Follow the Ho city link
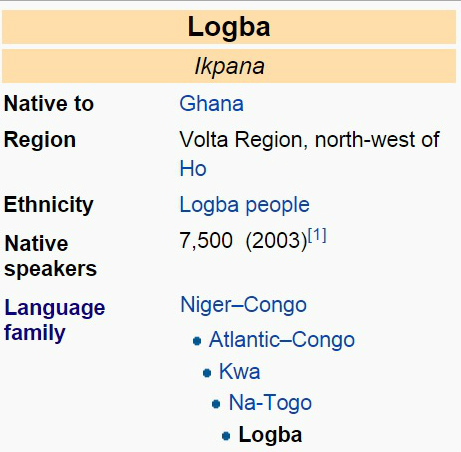This screenshot has width=461, height=452. 193,169
